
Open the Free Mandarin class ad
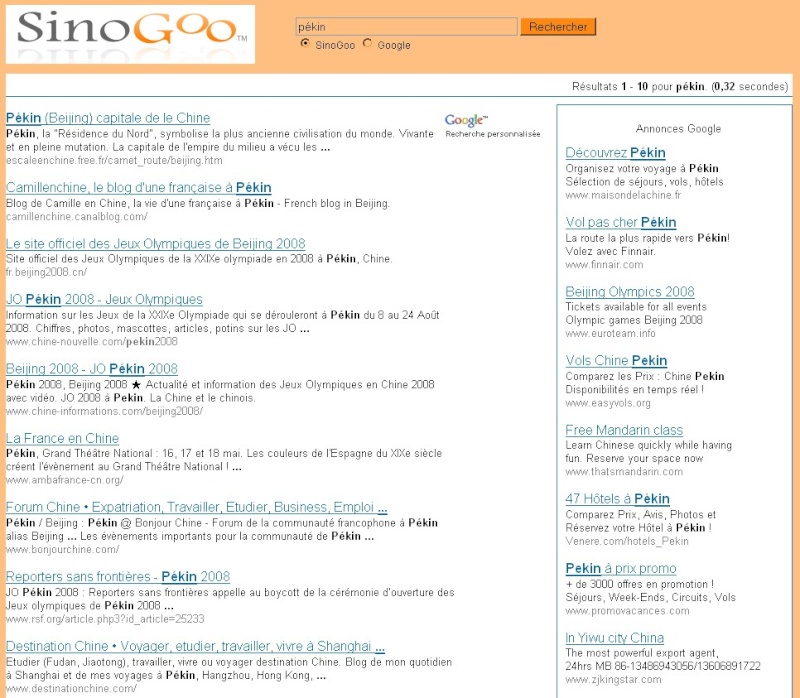[x=624, y=430]
